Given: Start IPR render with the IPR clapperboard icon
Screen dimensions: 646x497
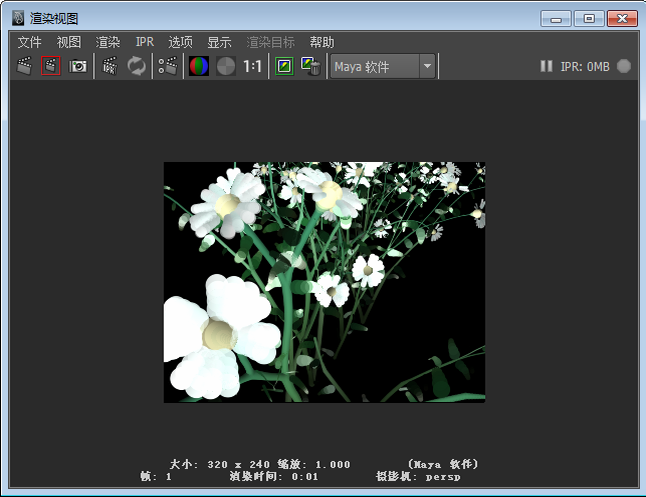Looking at the screenshot, I should point(110,67).
